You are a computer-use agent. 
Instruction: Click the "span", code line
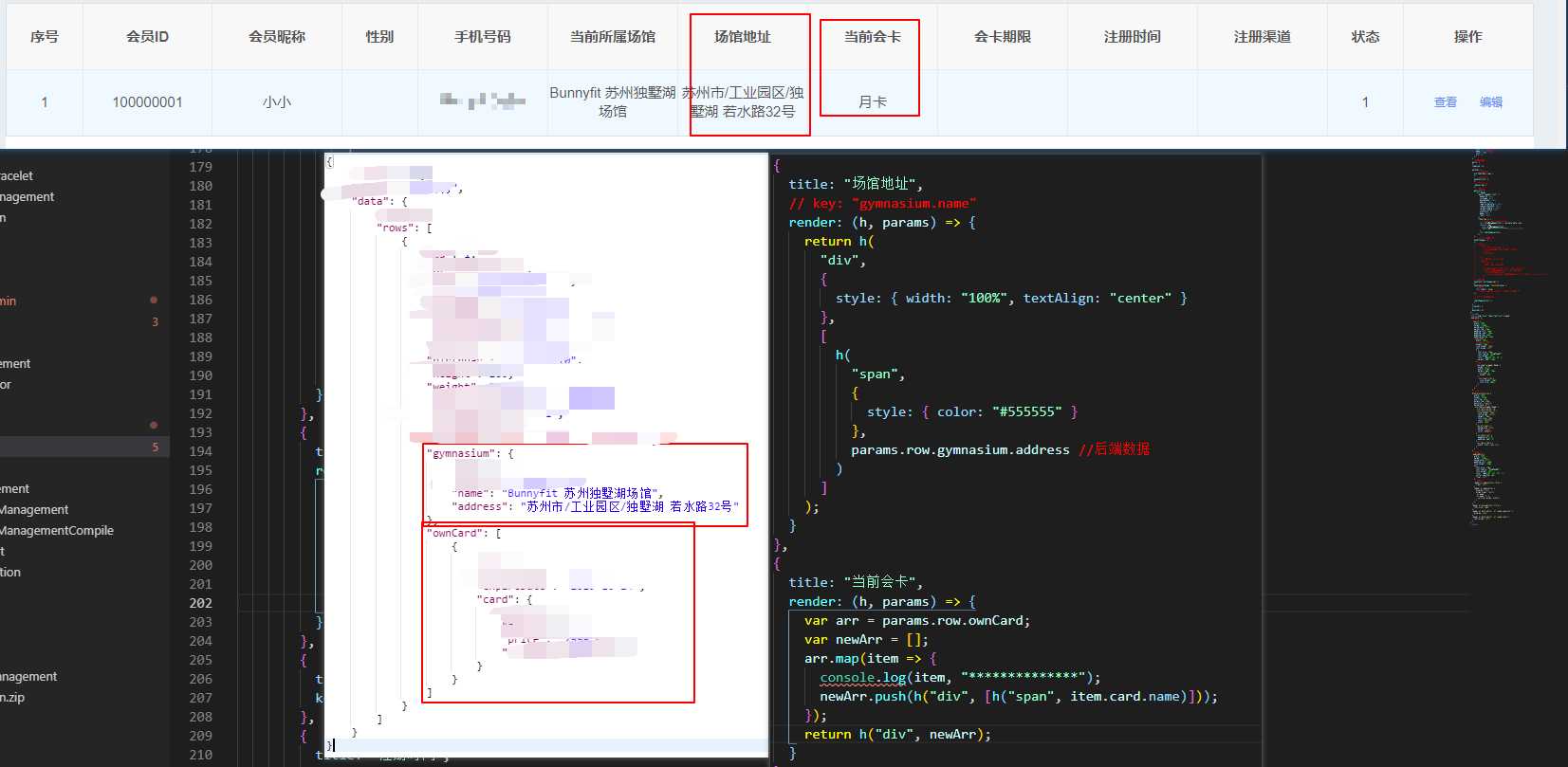coord(877,374)
